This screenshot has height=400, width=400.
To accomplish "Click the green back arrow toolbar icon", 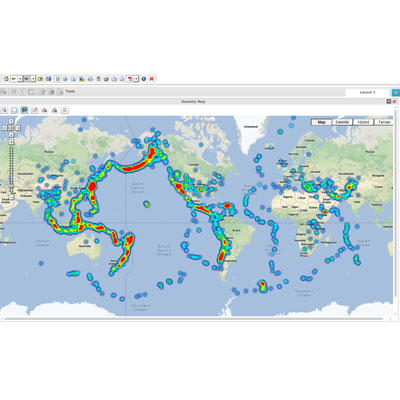I will point(26,79).
